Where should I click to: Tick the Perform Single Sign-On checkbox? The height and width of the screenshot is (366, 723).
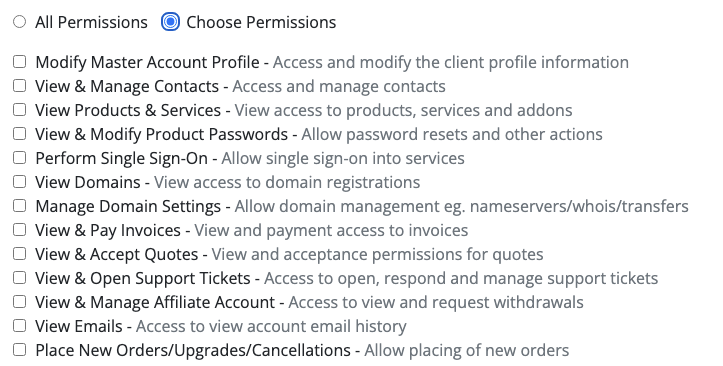tap(19, 157)
